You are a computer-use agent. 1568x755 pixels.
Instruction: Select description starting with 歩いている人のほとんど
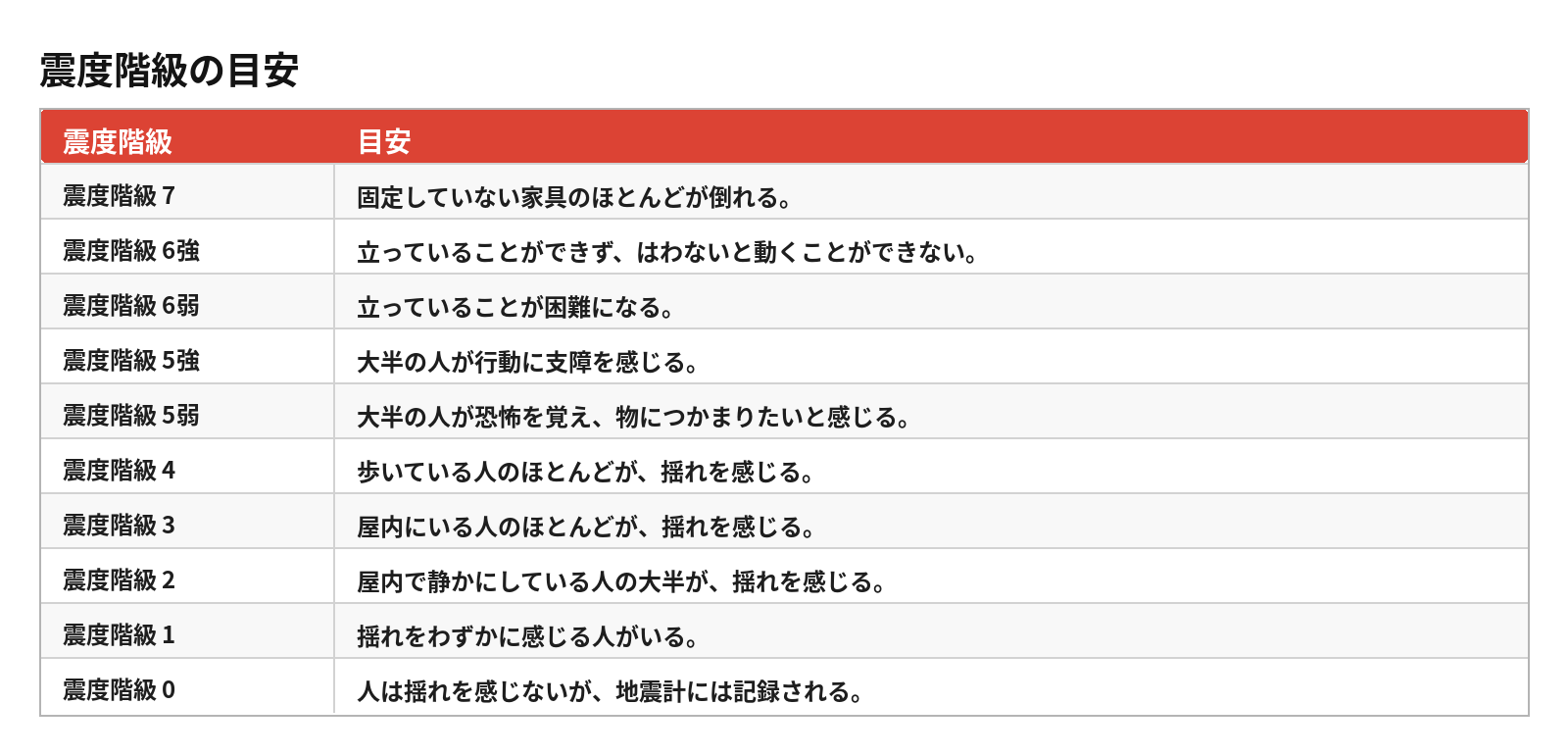coord(585,472)
